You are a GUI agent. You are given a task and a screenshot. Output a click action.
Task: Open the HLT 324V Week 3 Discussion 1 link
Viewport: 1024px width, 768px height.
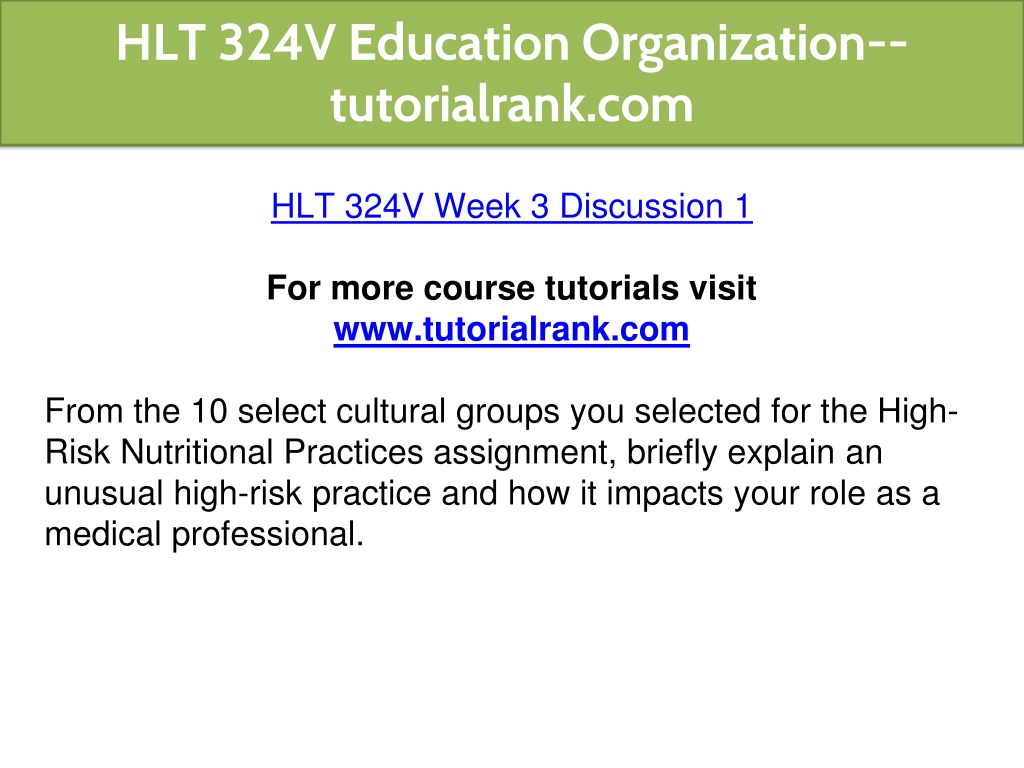point(511,206)
